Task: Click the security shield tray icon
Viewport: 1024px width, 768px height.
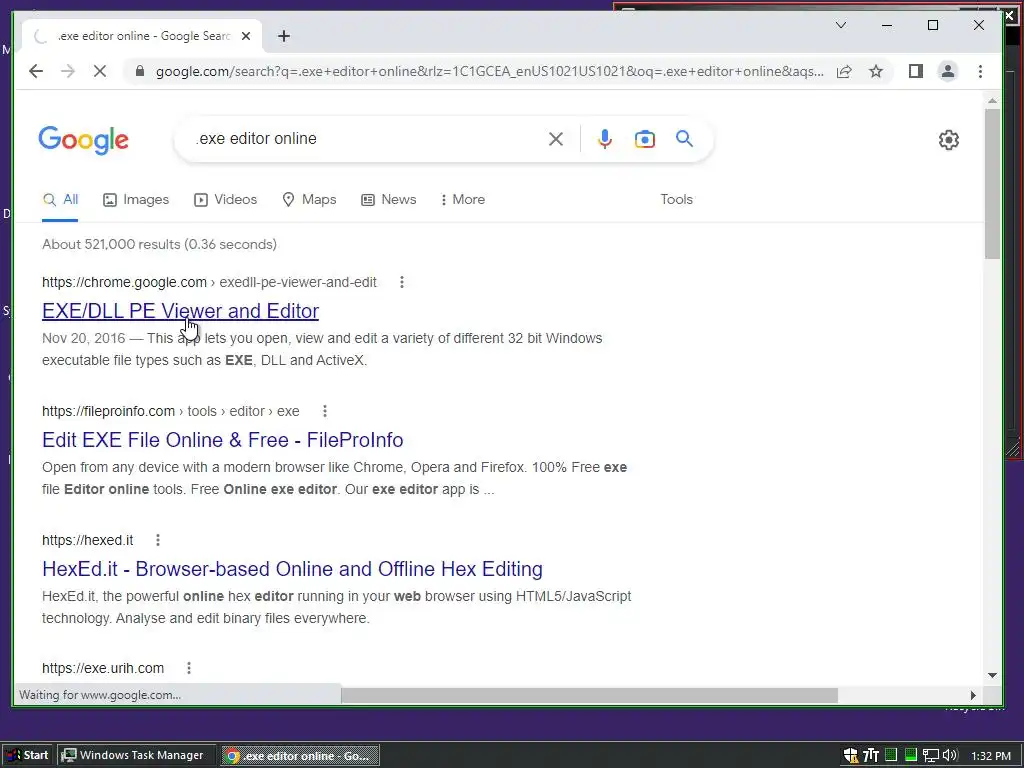Action: pos(850,756)
